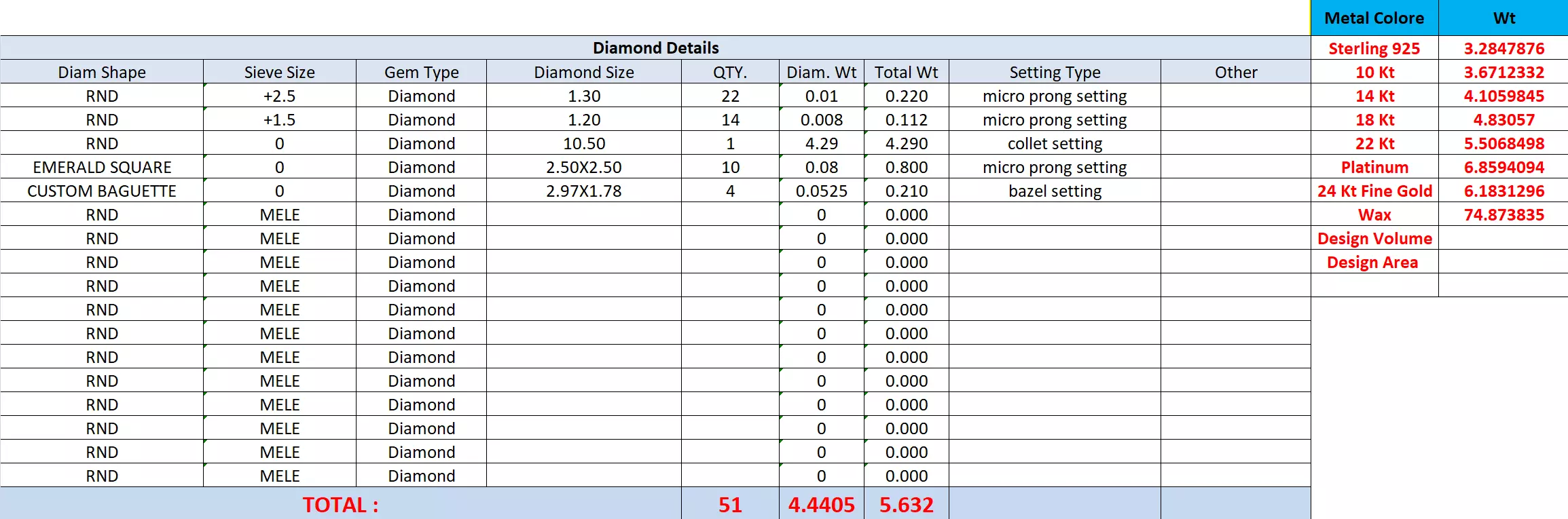
Task: Select total weight cell 0.800
Action: click(x=907, y=167)
